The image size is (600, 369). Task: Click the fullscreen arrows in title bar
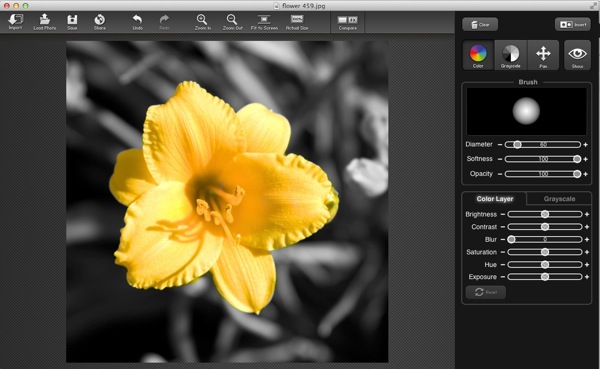tap(593, 5)
